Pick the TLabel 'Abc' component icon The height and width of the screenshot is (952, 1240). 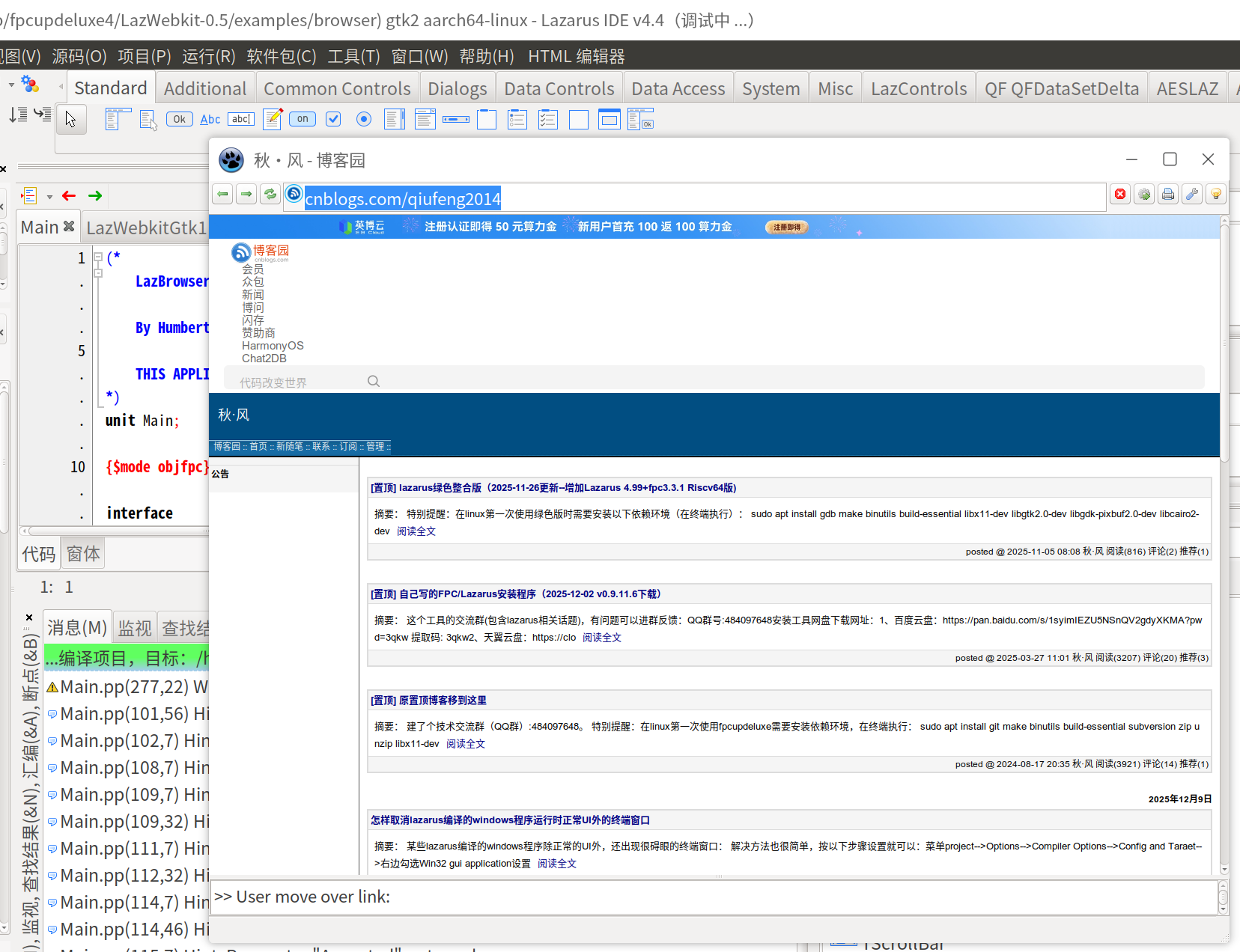point(210,119)
